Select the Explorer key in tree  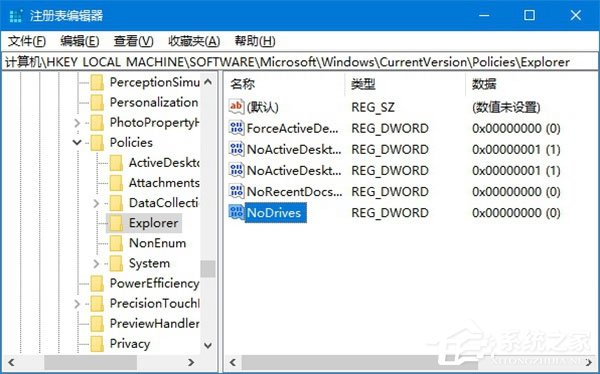[x=153, y=223]
